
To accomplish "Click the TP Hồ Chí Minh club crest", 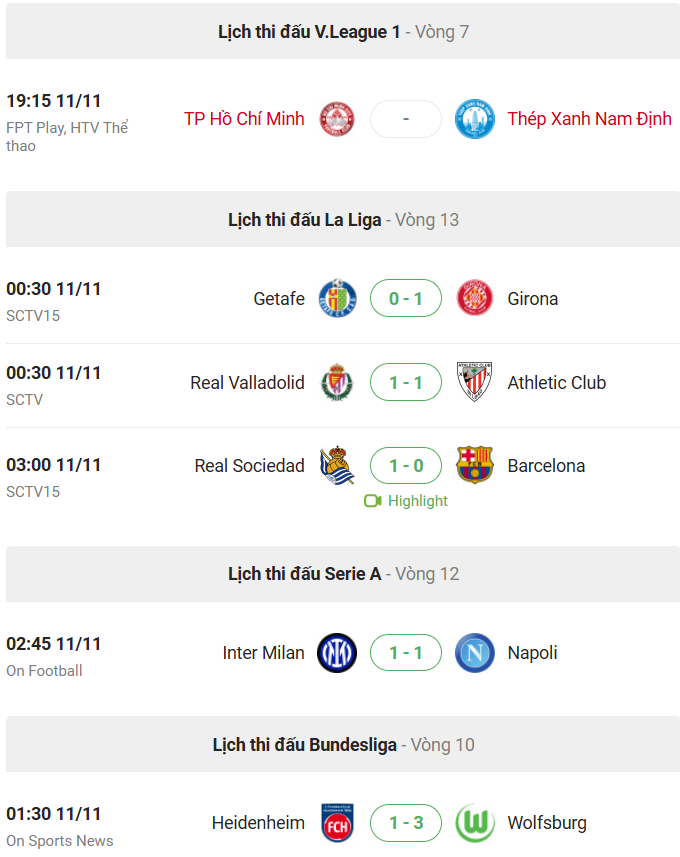I will [x=337, y=119].
